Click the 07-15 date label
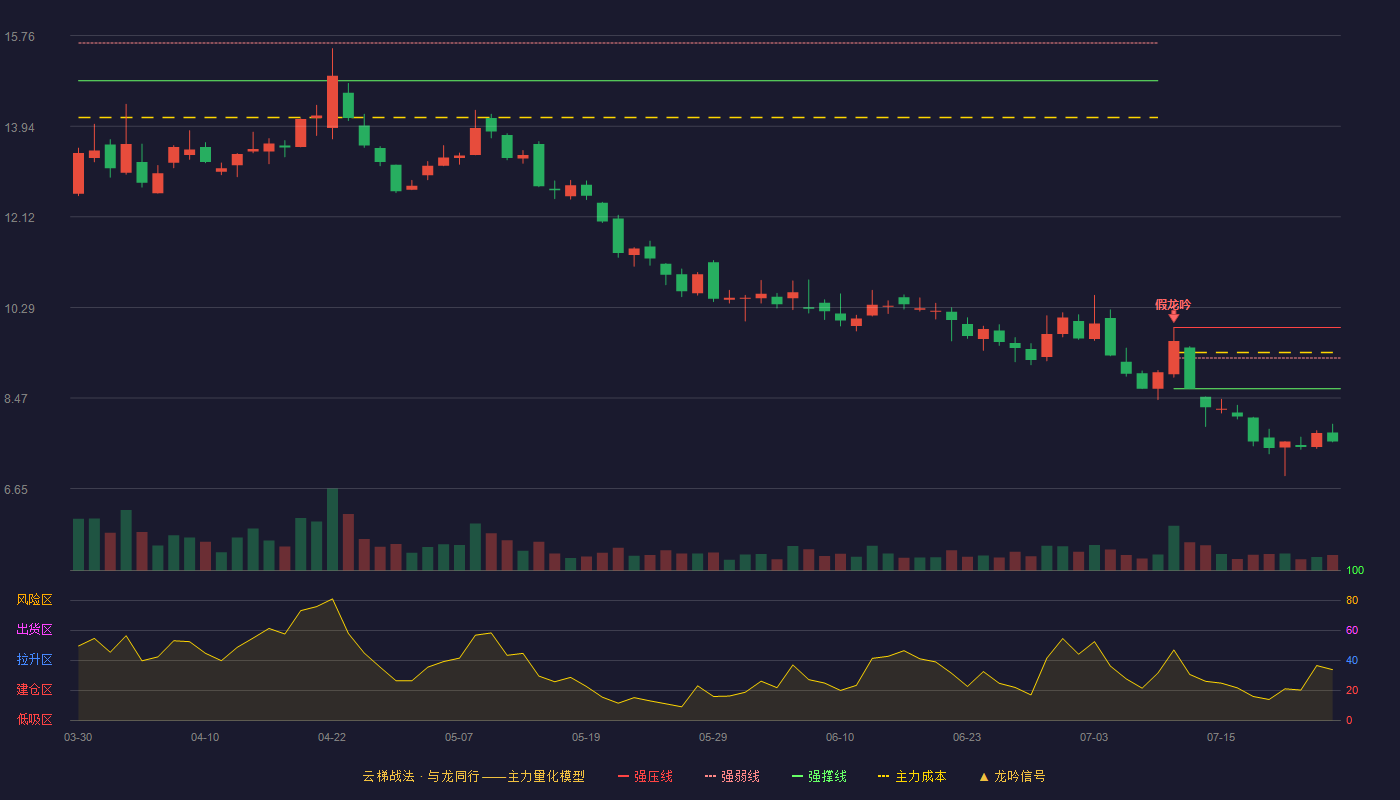 click(1221, 737)
